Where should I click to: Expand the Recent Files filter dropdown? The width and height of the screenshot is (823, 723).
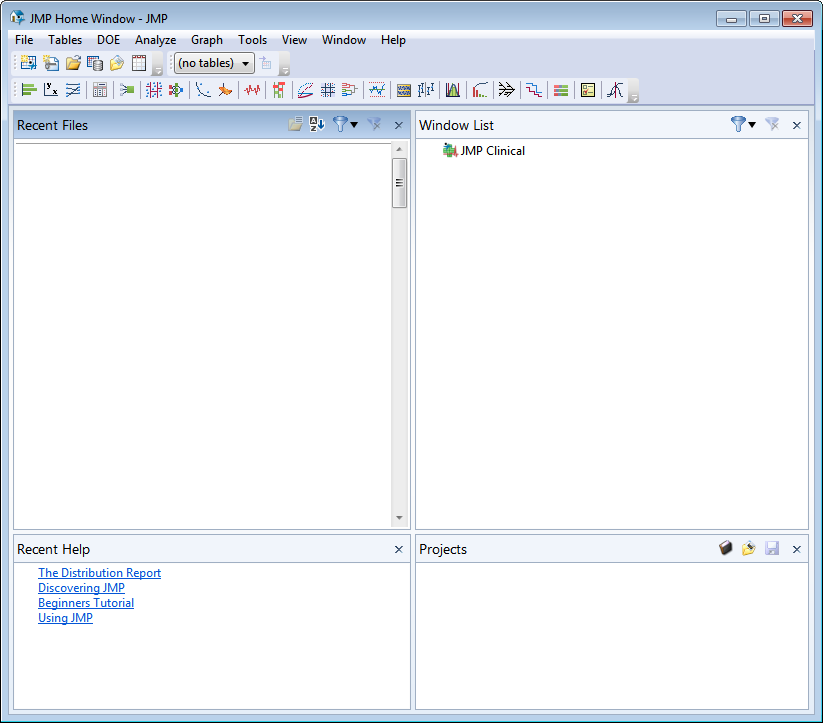[346, 125]
